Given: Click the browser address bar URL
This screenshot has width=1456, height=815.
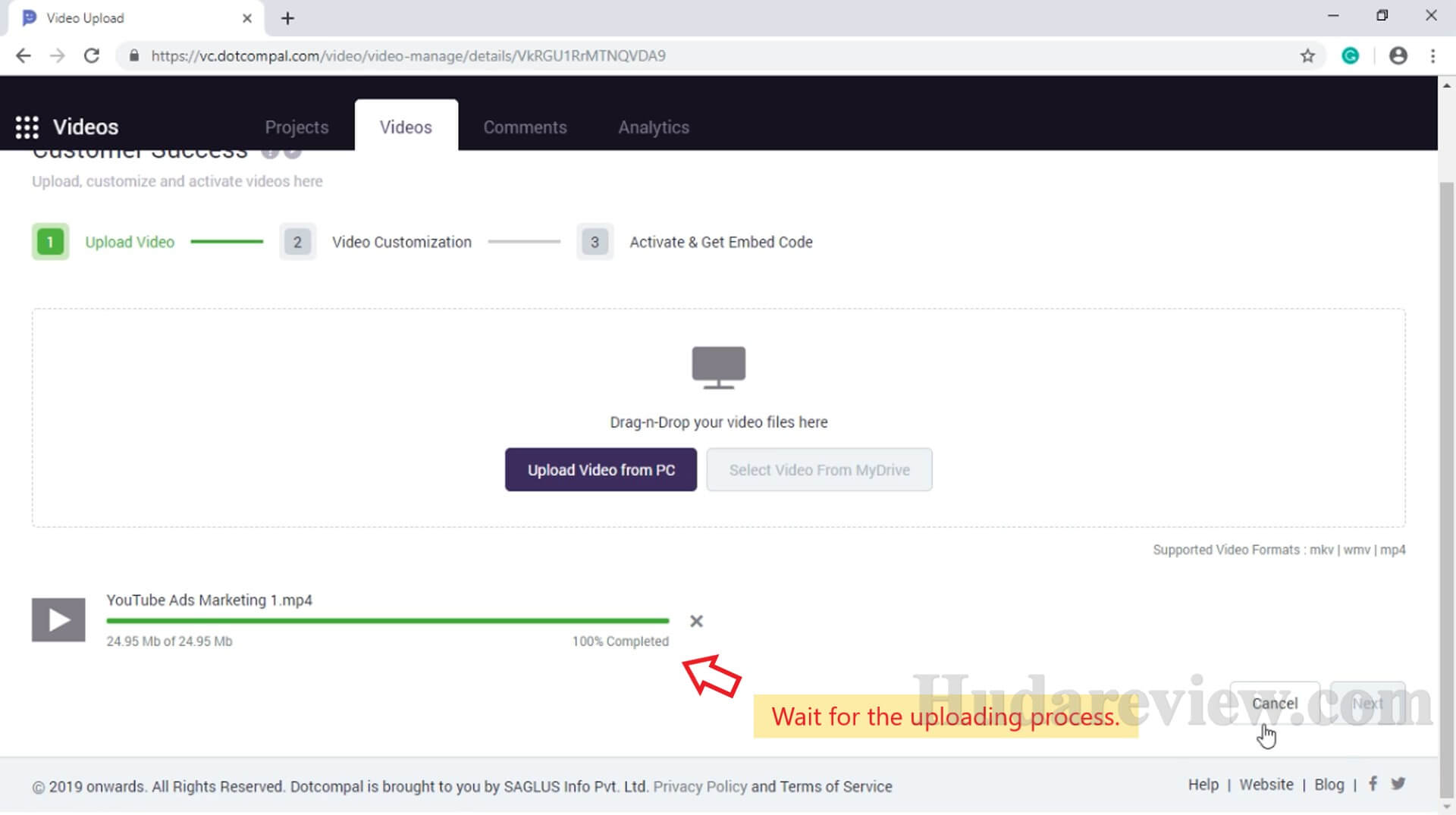Looking at the screenshot, I should tap(408, 55).
